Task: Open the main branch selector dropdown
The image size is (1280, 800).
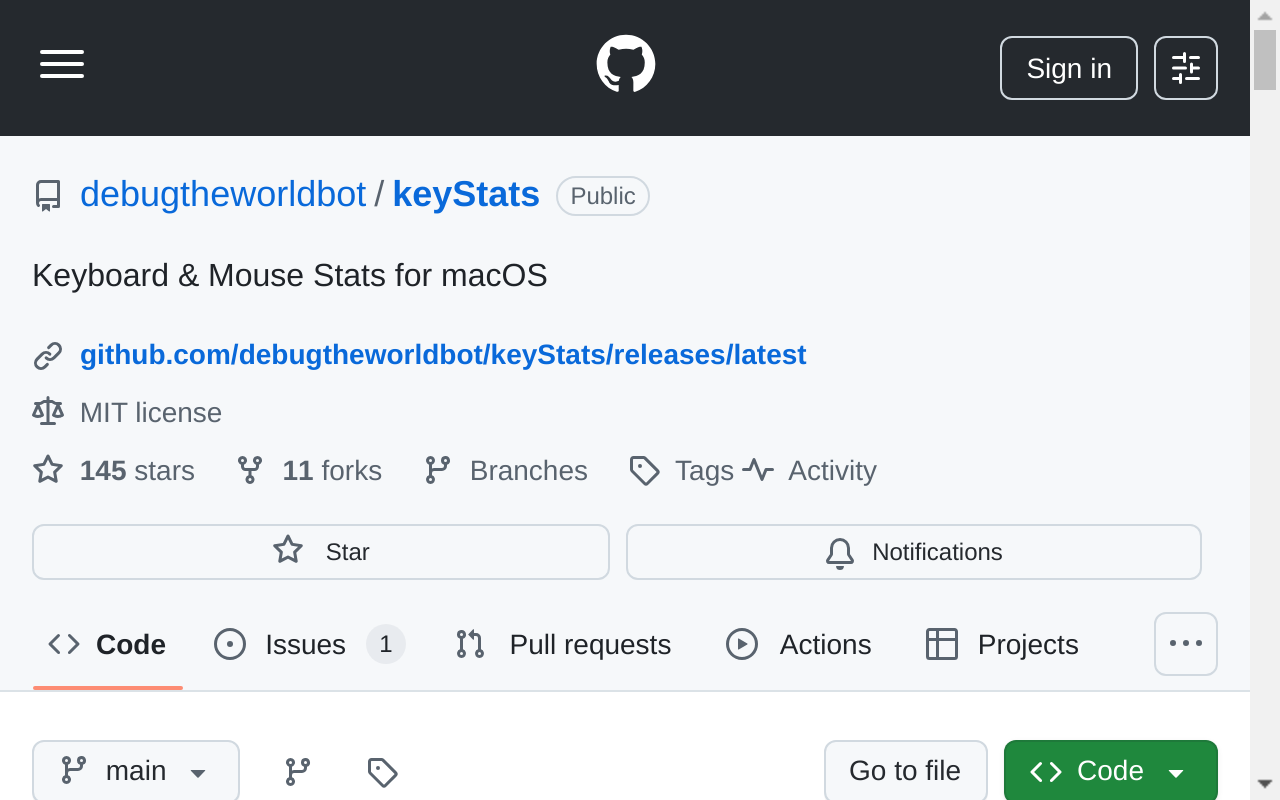Action: coord(135,770)
